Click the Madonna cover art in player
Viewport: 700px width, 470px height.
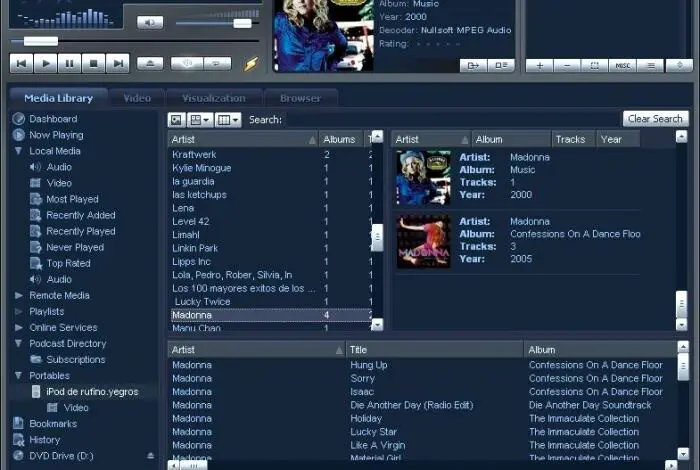pos(323,35)
